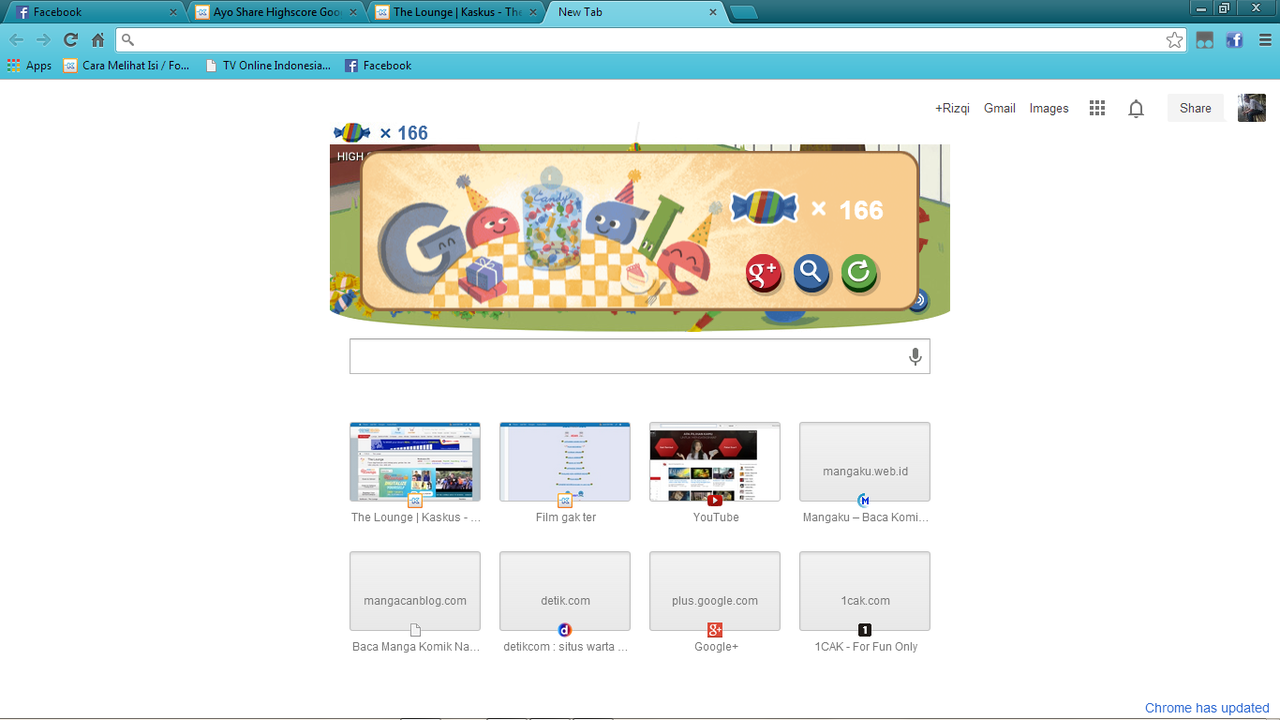Open plus.google.com thumbnail
Screen dimensions: 1280x720
click(x=715, y=591)
